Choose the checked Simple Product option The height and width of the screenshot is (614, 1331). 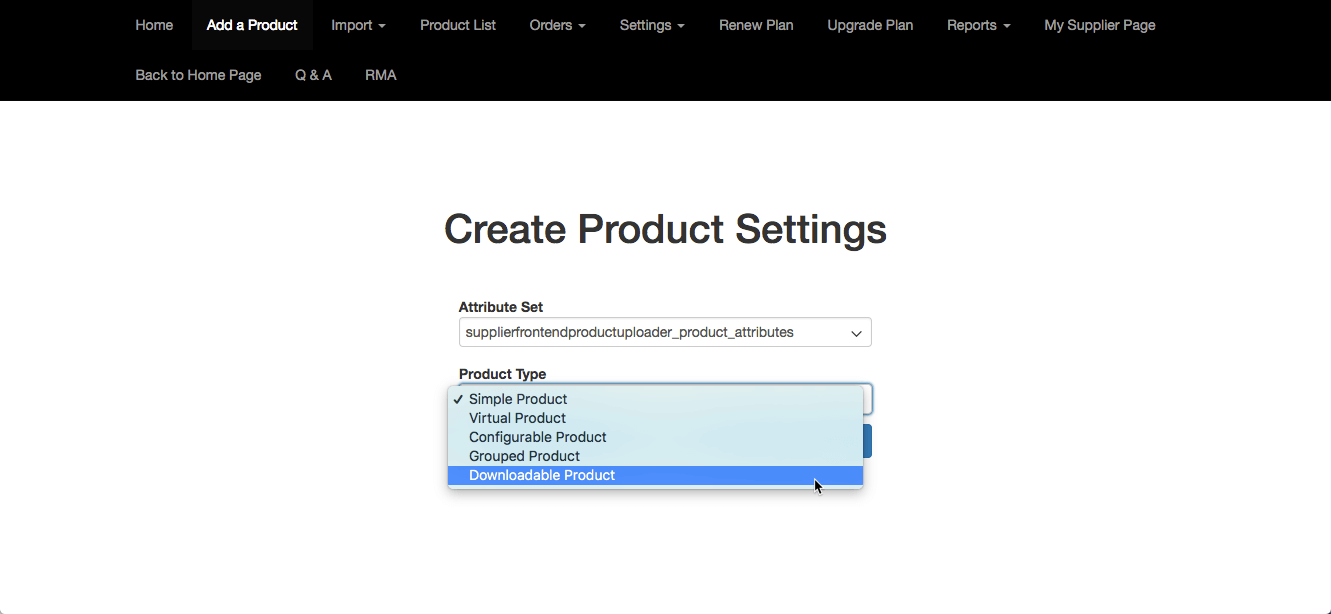pos(517,399)
